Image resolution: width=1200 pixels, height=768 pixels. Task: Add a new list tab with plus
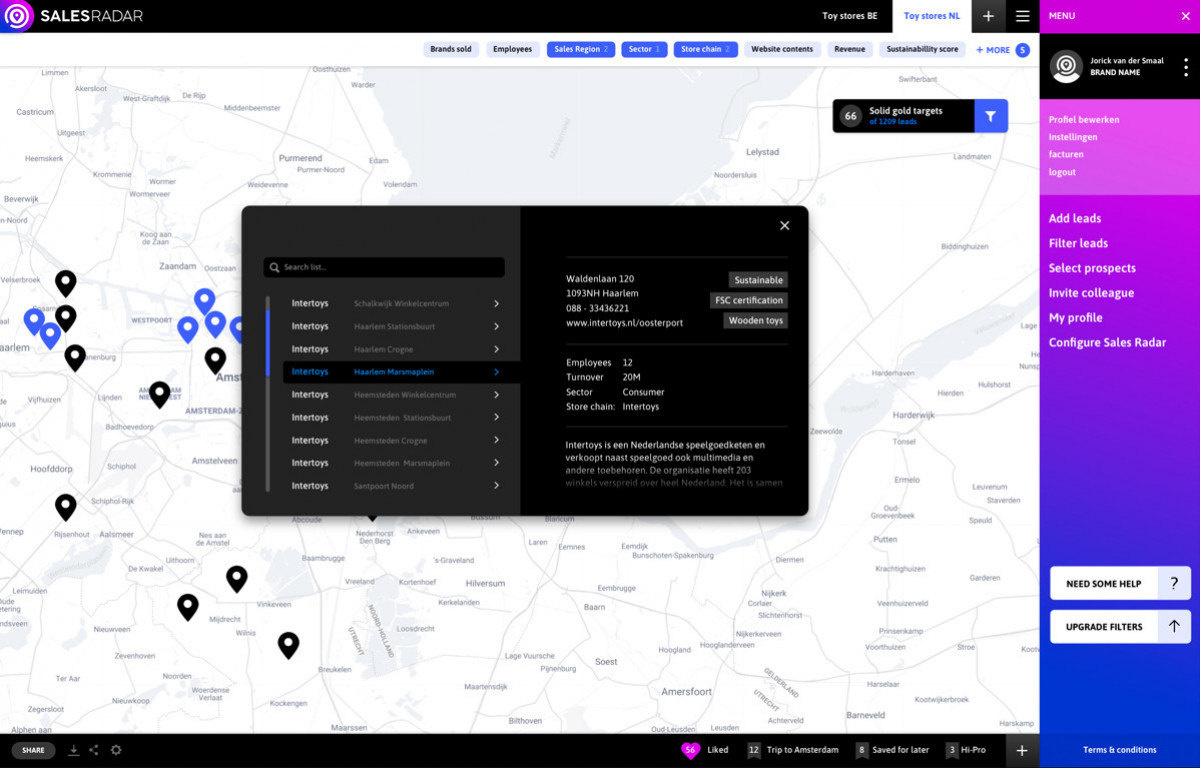(988, 16)
